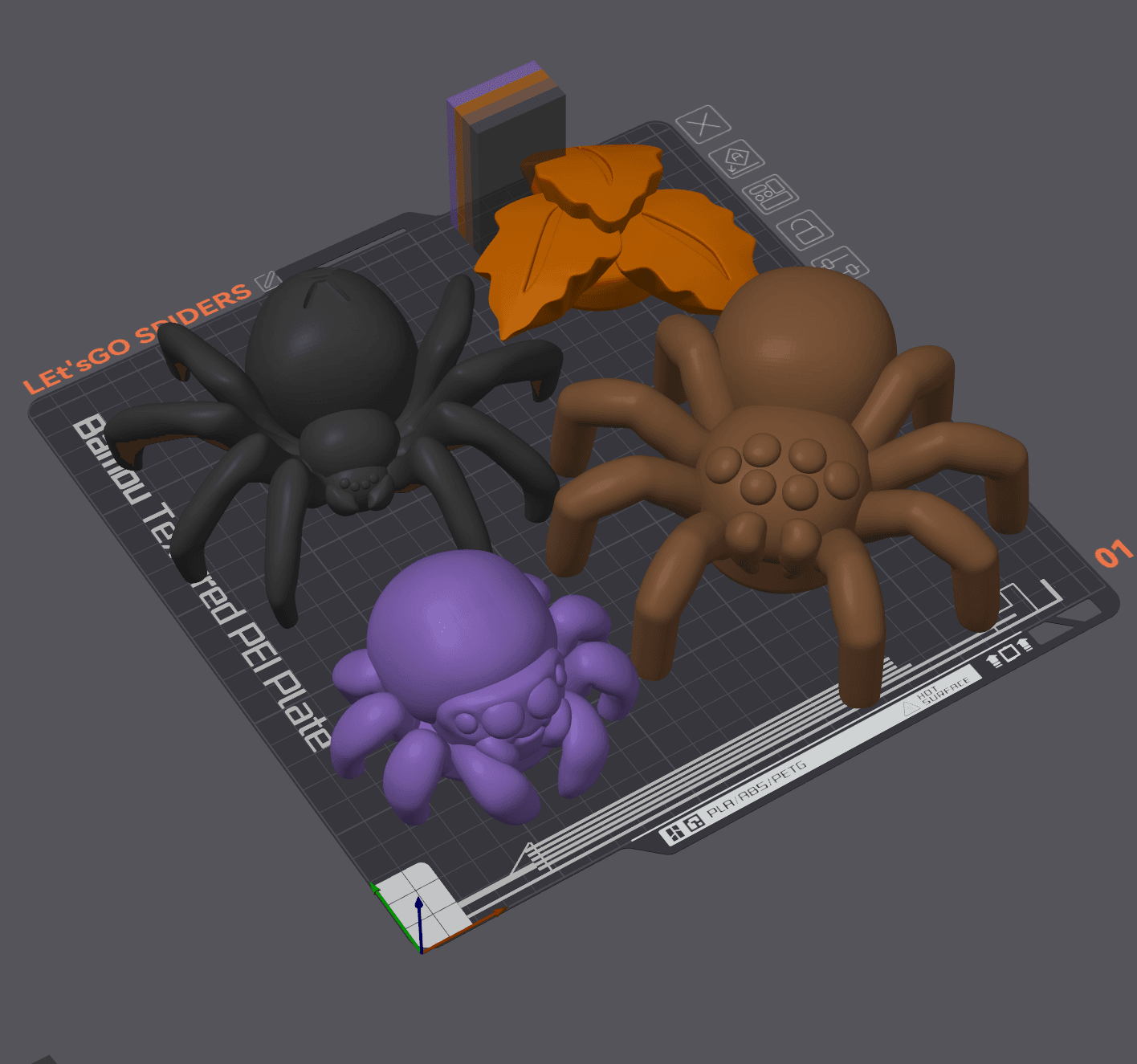The width and height of the screenshot is (1137, 1064).
Task: Click the auto-orient plate icon
Action: (737, 159)
